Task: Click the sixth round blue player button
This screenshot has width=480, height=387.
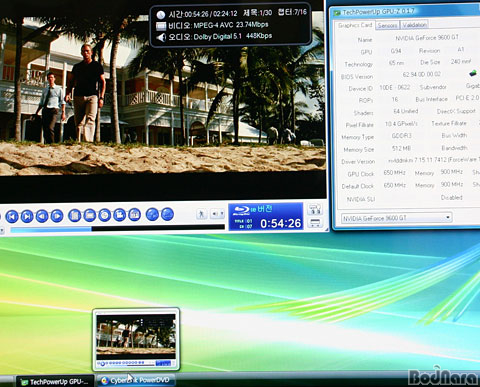Action: (90, 215)
